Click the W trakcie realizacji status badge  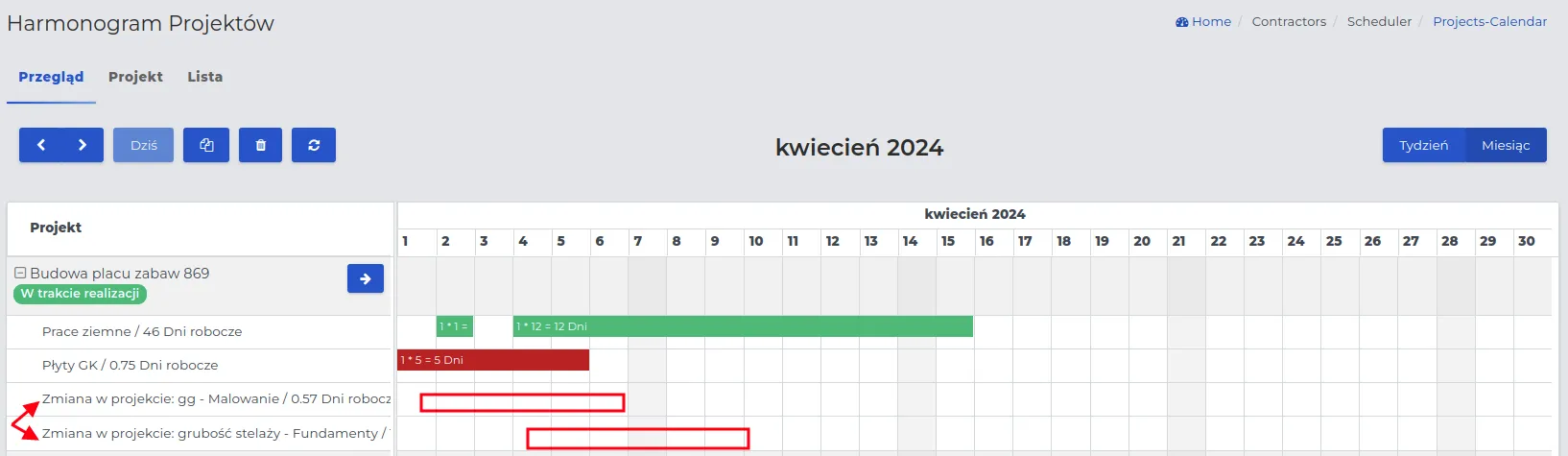pyautogui.click(x=80, y=294)
